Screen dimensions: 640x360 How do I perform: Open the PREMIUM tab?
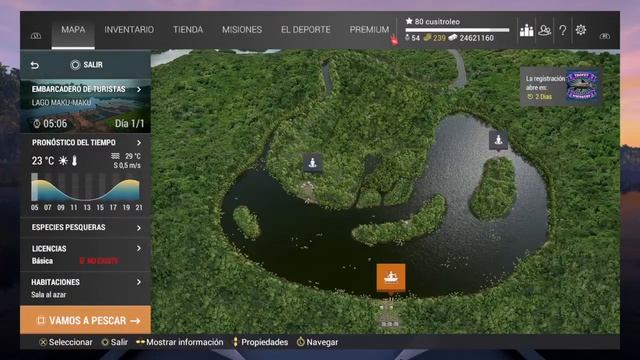click(369, 30)
